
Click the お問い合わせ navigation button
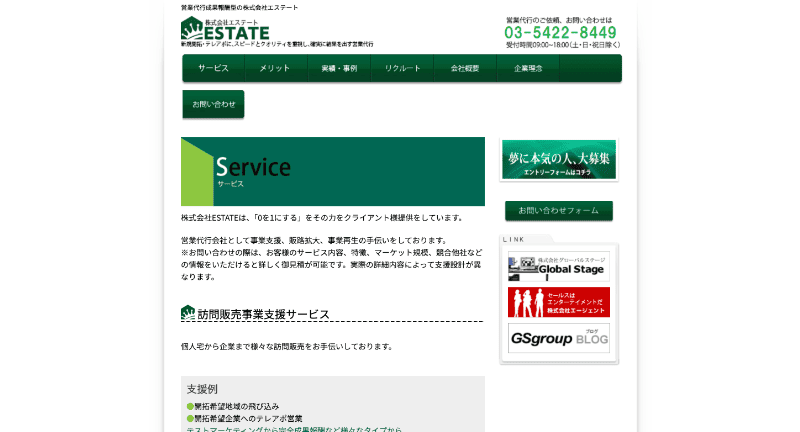point(213,104)
